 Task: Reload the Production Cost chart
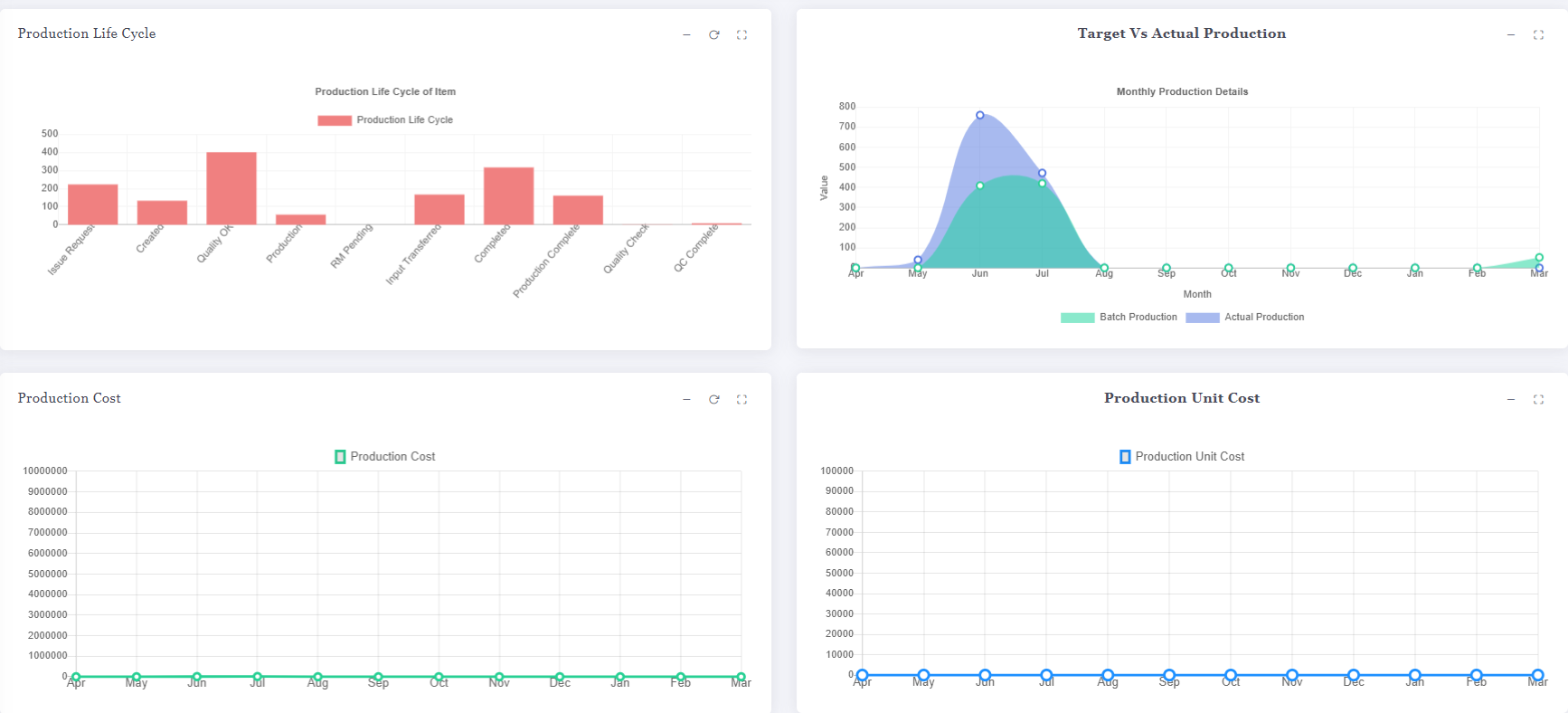point(714,400)
